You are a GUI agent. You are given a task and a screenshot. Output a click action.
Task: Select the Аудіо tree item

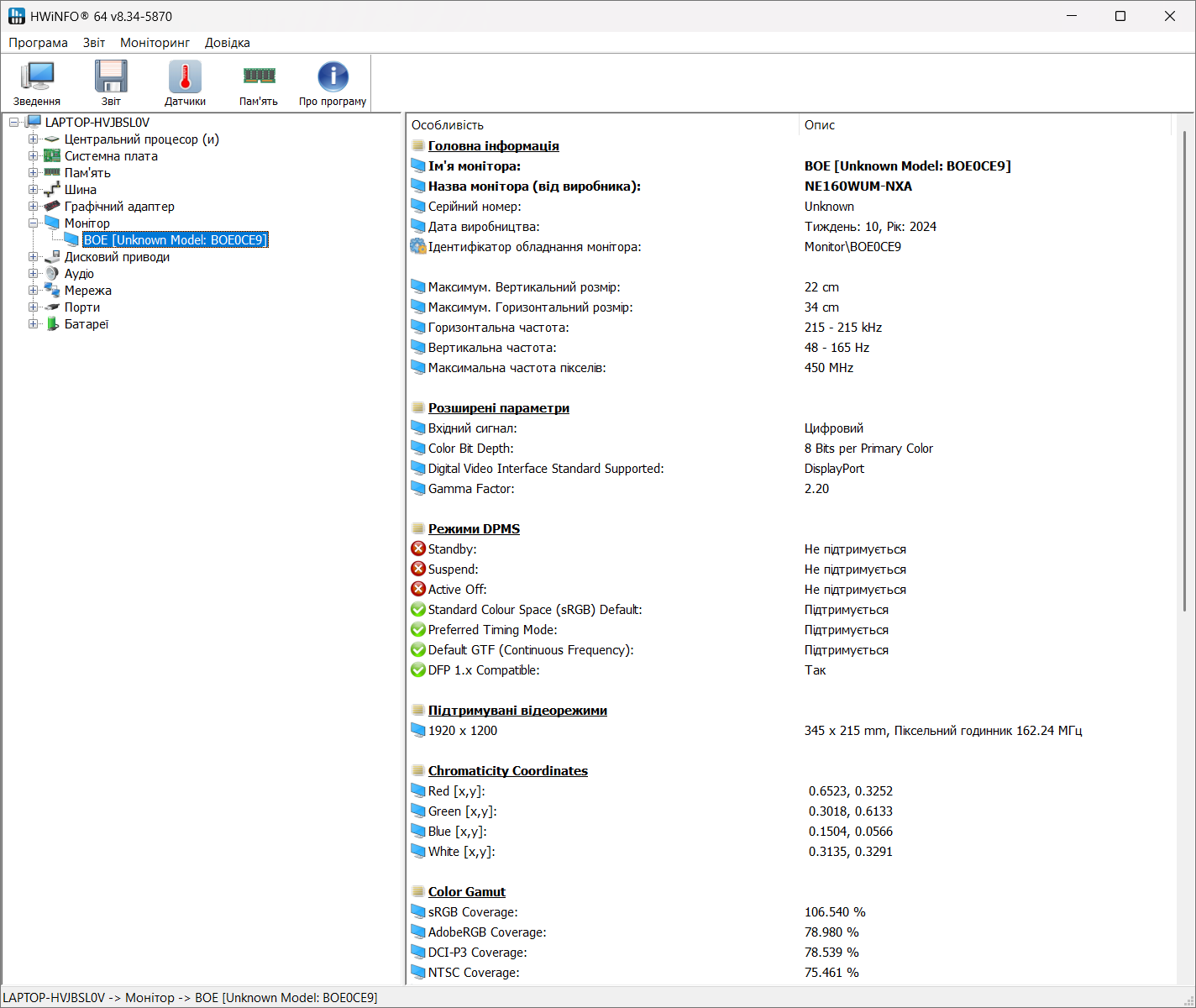coord(79,274)
